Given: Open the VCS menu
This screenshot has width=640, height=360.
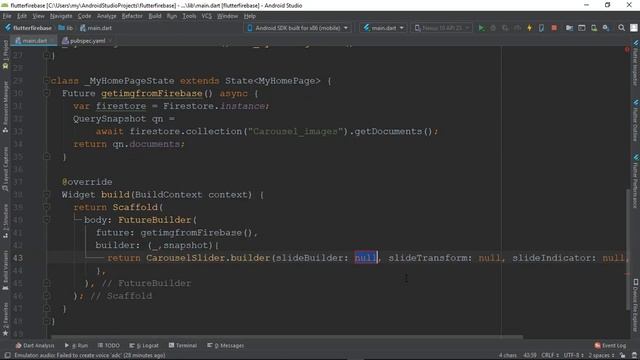Looking at the screenshot, I should point(207,16).
